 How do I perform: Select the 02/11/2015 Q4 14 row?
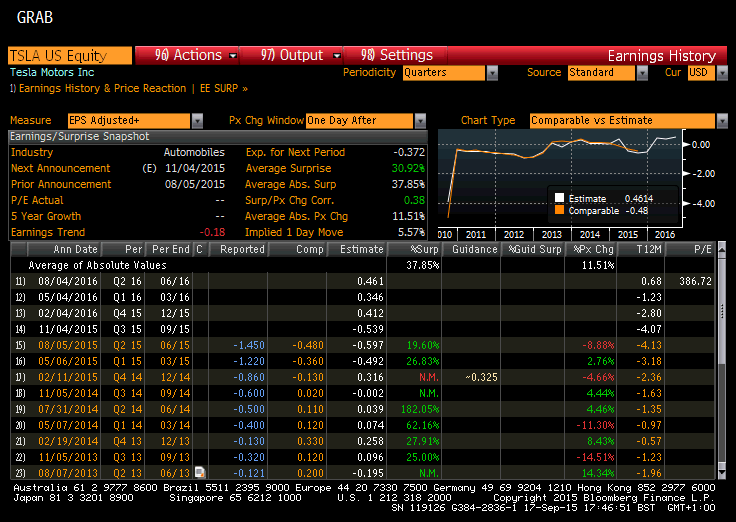(x=362, y=377)
